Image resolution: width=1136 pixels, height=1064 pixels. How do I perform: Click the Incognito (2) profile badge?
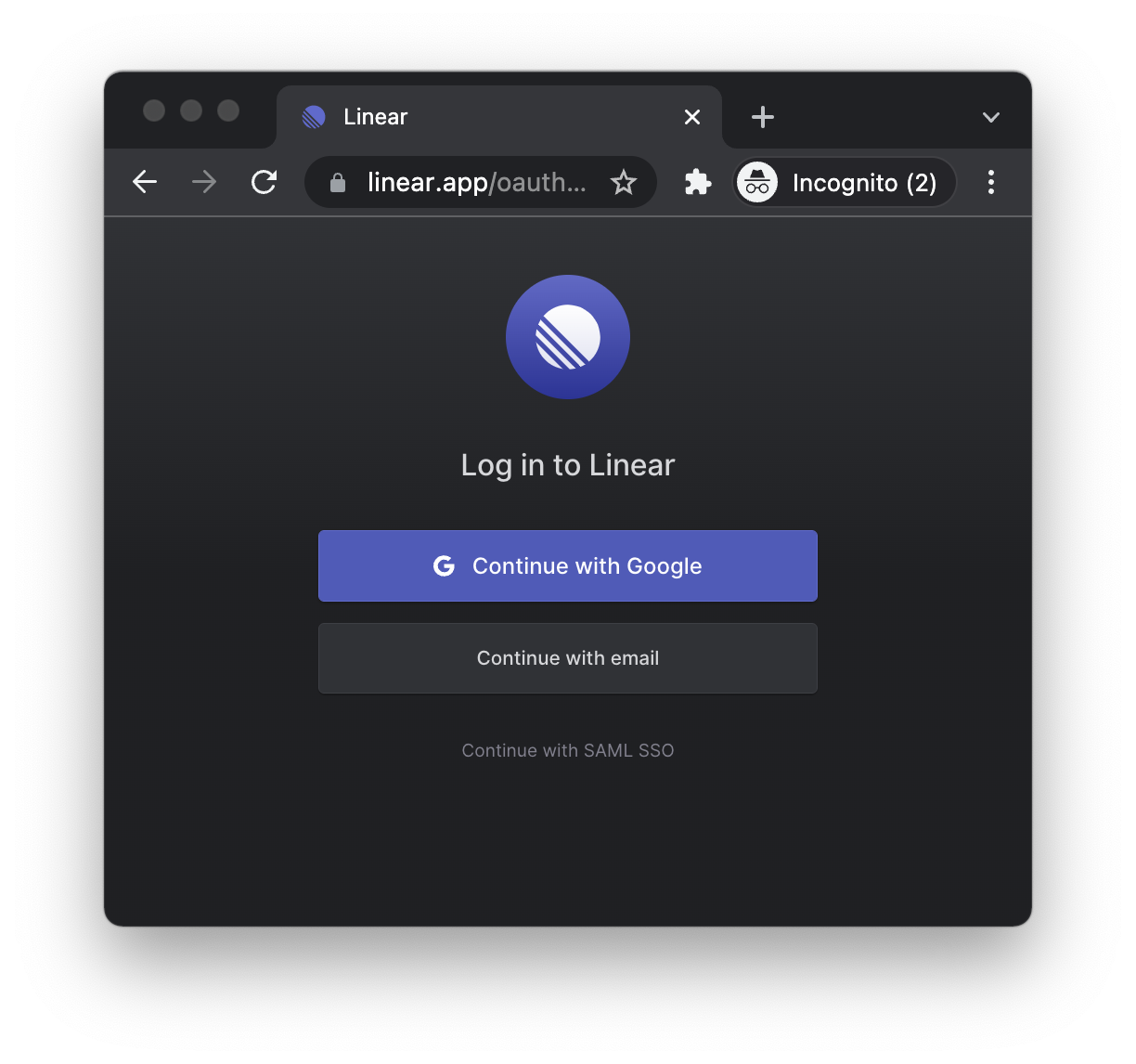(x=845, y=182)
